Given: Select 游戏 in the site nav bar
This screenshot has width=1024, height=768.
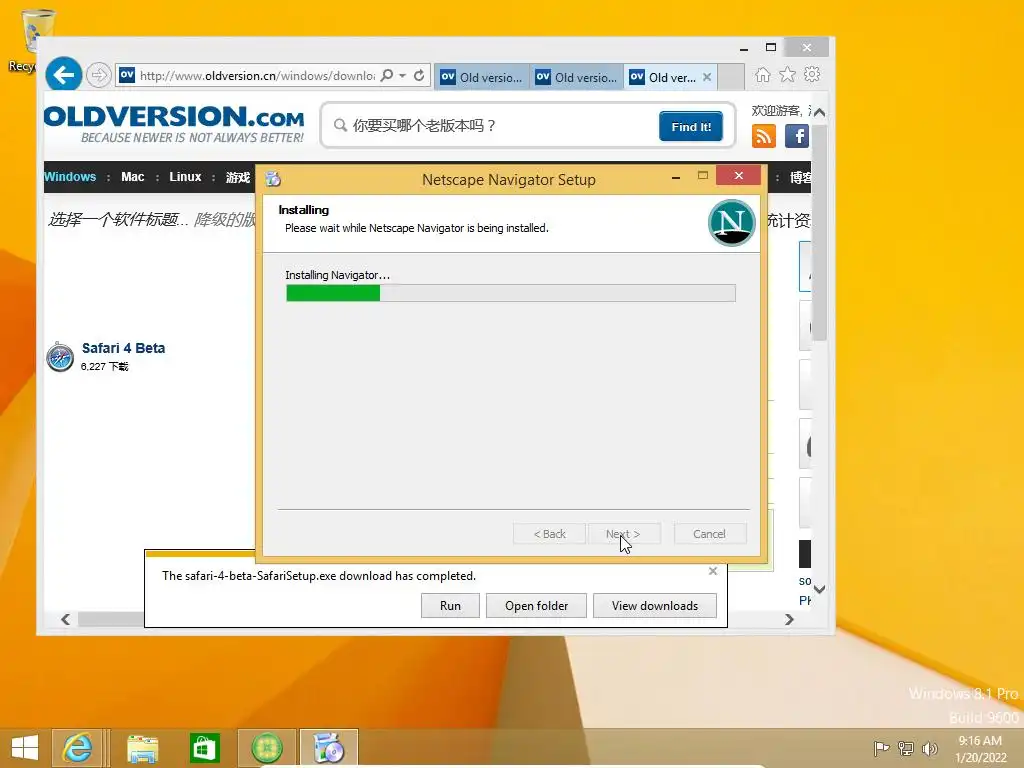Looking at the screenshot, I should point(238,177).
